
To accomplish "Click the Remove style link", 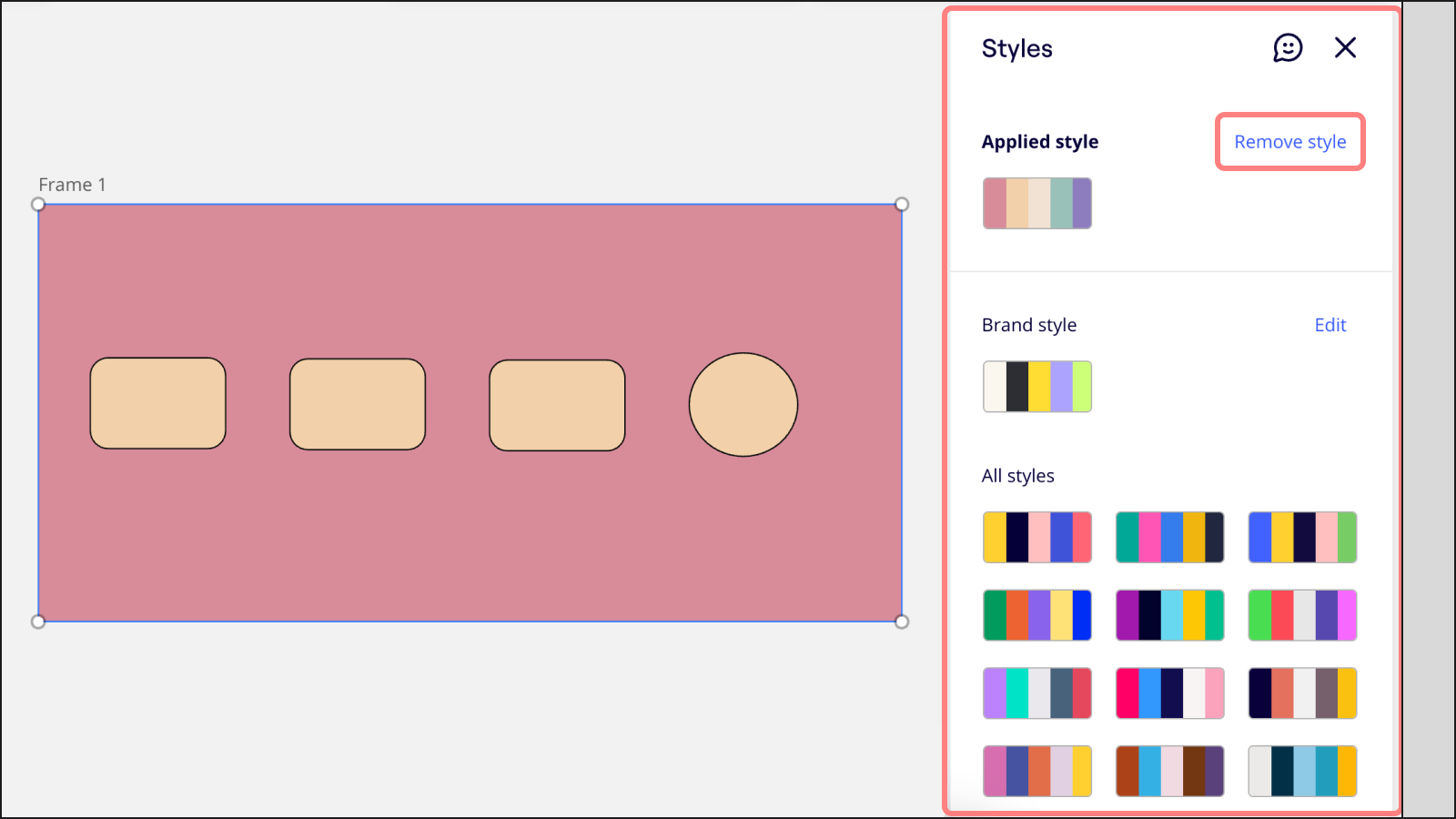I will tap(1289, 142).
